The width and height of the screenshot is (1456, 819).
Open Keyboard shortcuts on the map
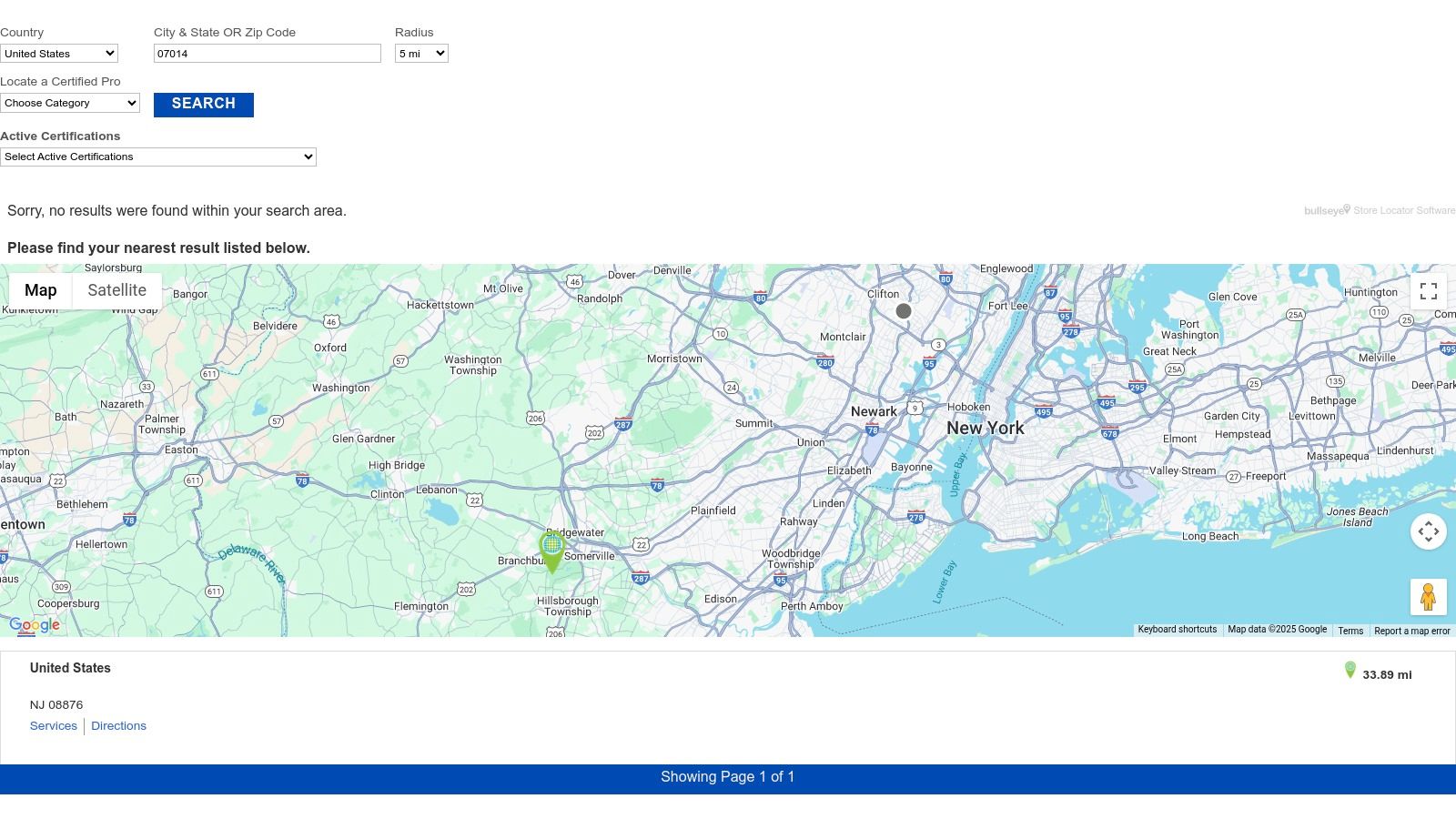tap(1177, 630)
